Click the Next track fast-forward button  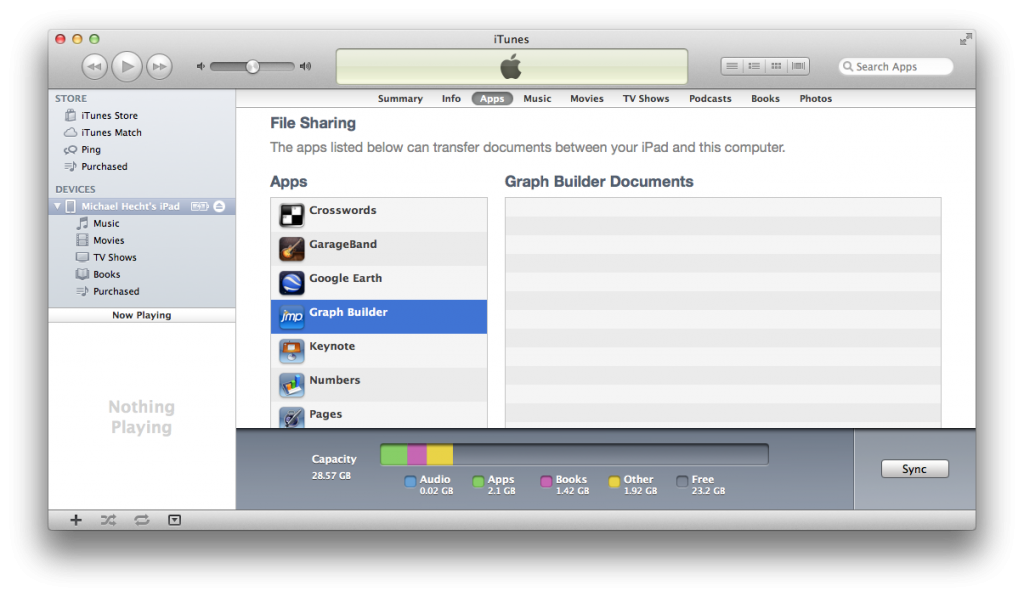[x=159, y=67]
